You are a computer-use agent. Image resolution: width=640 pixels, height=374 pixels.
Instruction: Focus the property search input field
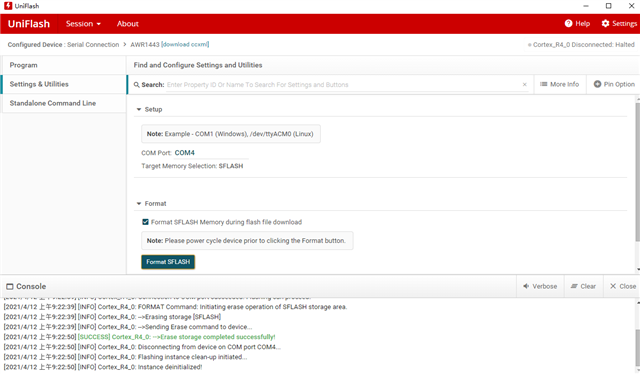pos(342,85)
